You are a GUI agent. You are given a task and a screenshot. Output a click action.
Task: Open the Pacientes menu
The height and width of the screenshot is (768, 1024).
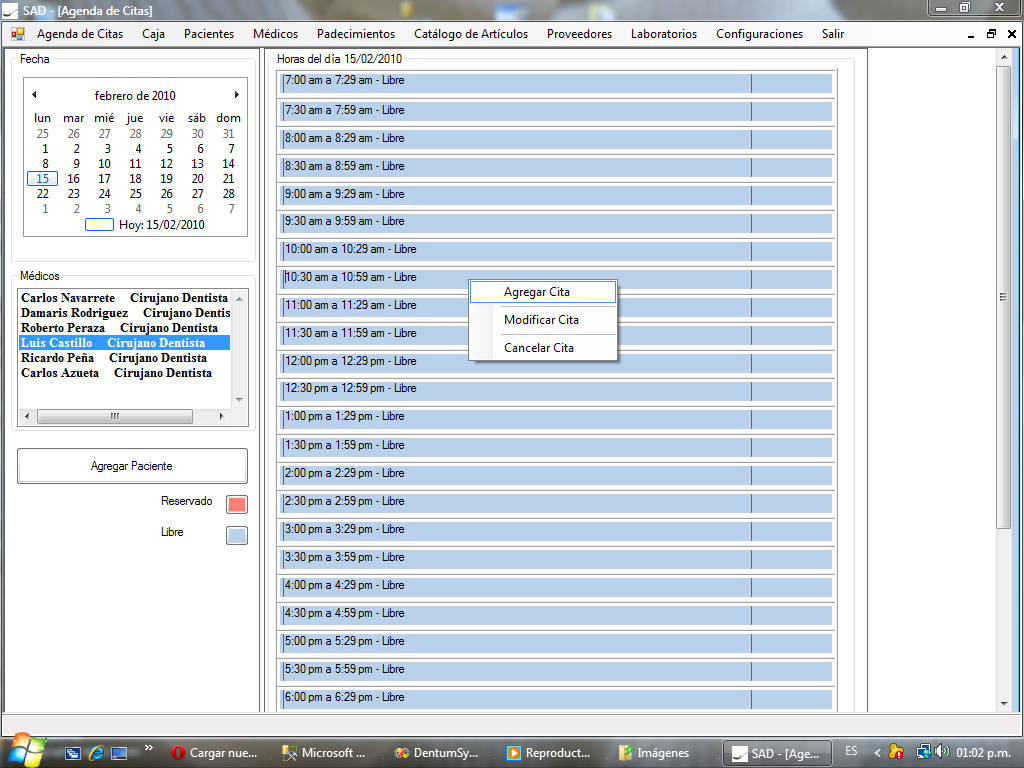click(209, 34)
